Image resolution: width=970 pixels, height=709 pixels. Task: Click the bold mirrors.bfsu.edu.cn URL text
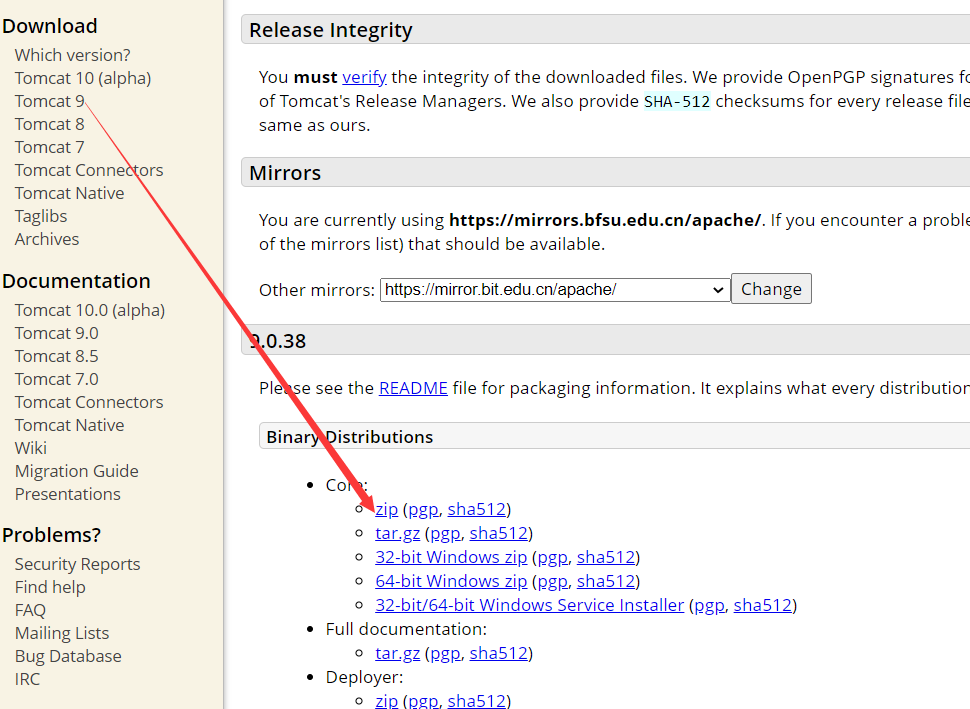(605, 220)
